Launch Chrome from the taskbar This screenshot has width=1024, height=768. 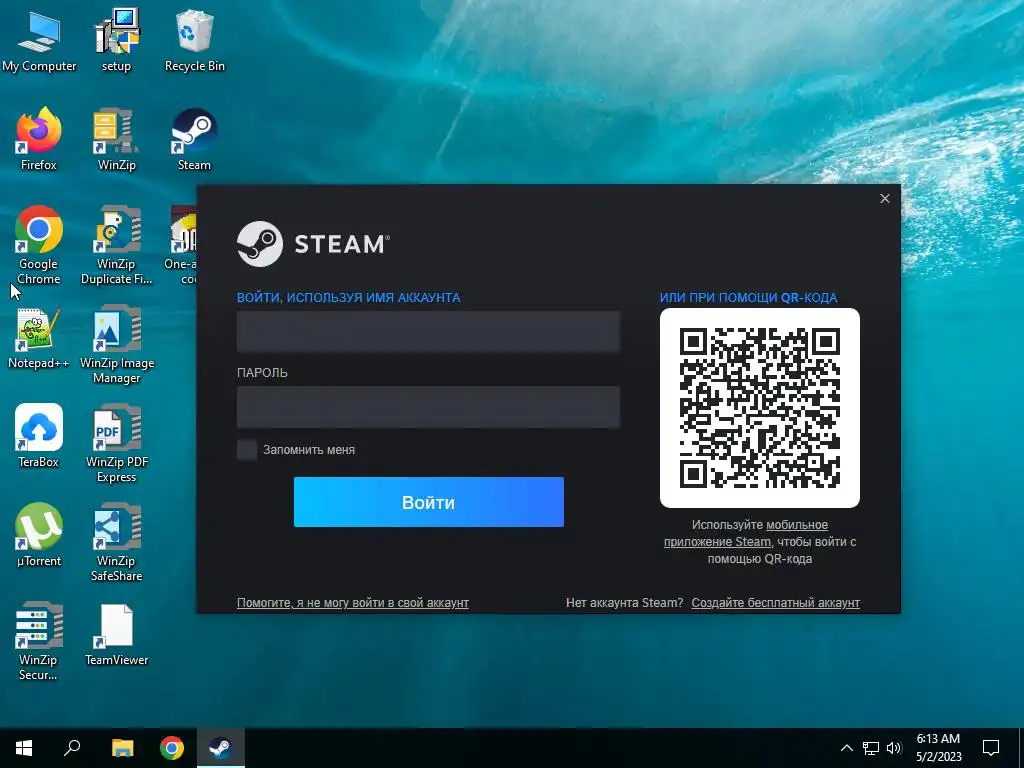click(x=172, y=748)
